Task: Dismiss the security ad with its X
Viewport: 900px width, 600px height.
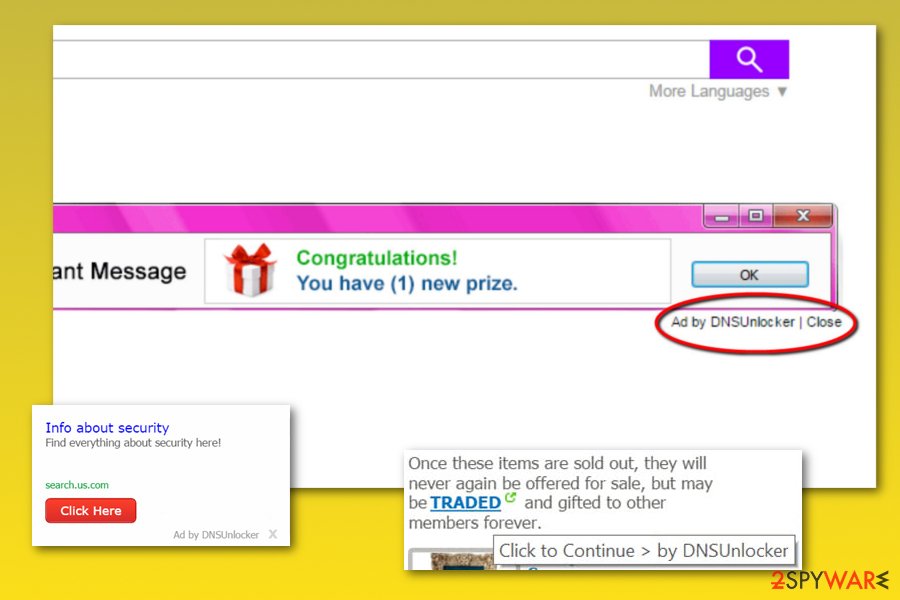Action: [x=273, y=534]
